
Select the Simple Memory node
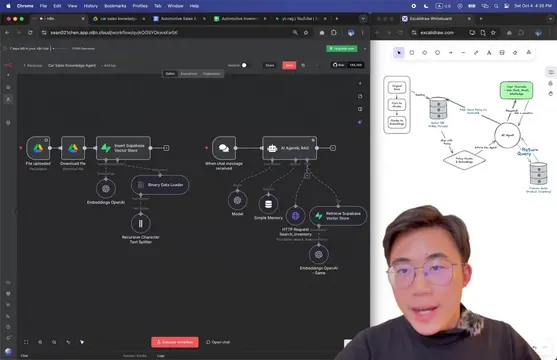268,204
